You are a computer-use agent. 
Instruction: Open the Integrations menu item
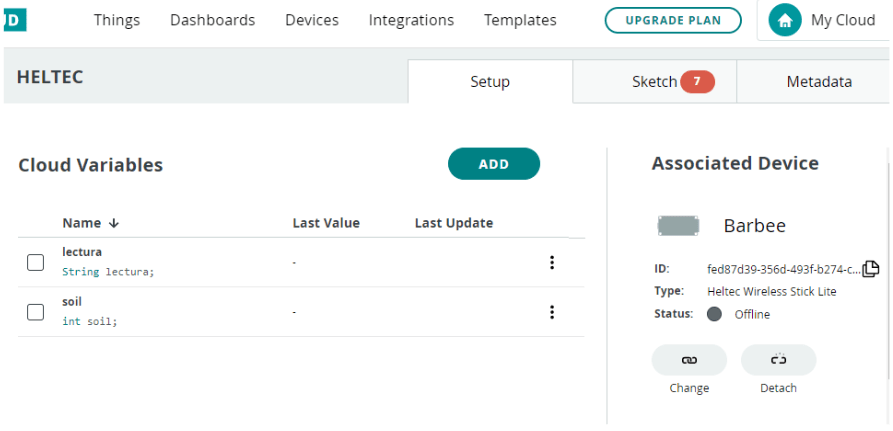[x=411, y=20]
